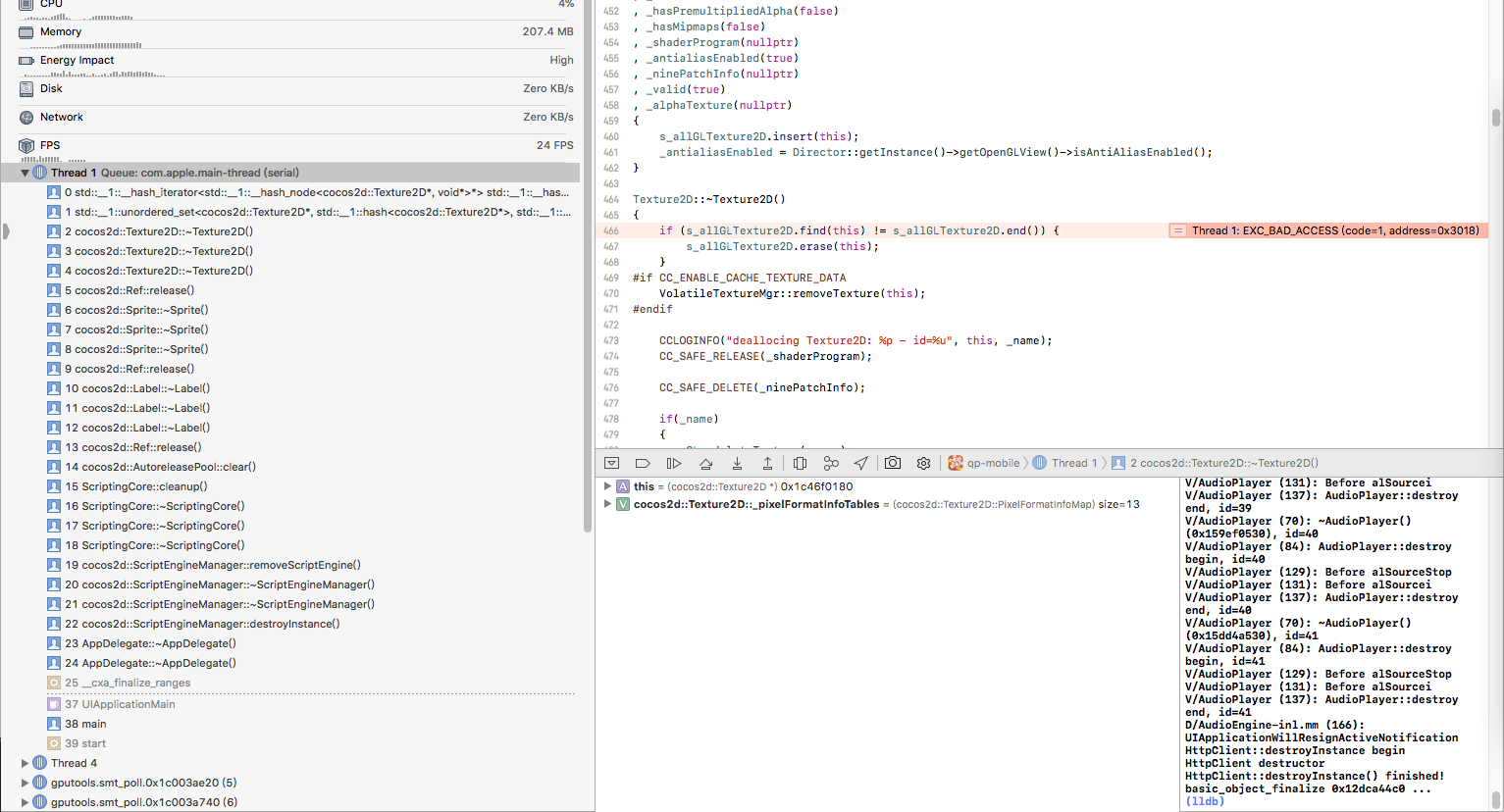The width and height of the screenshot is (1504, 812).
Task: Select frame 23 AppDelegate destructor
Action: tap(141, 643)
